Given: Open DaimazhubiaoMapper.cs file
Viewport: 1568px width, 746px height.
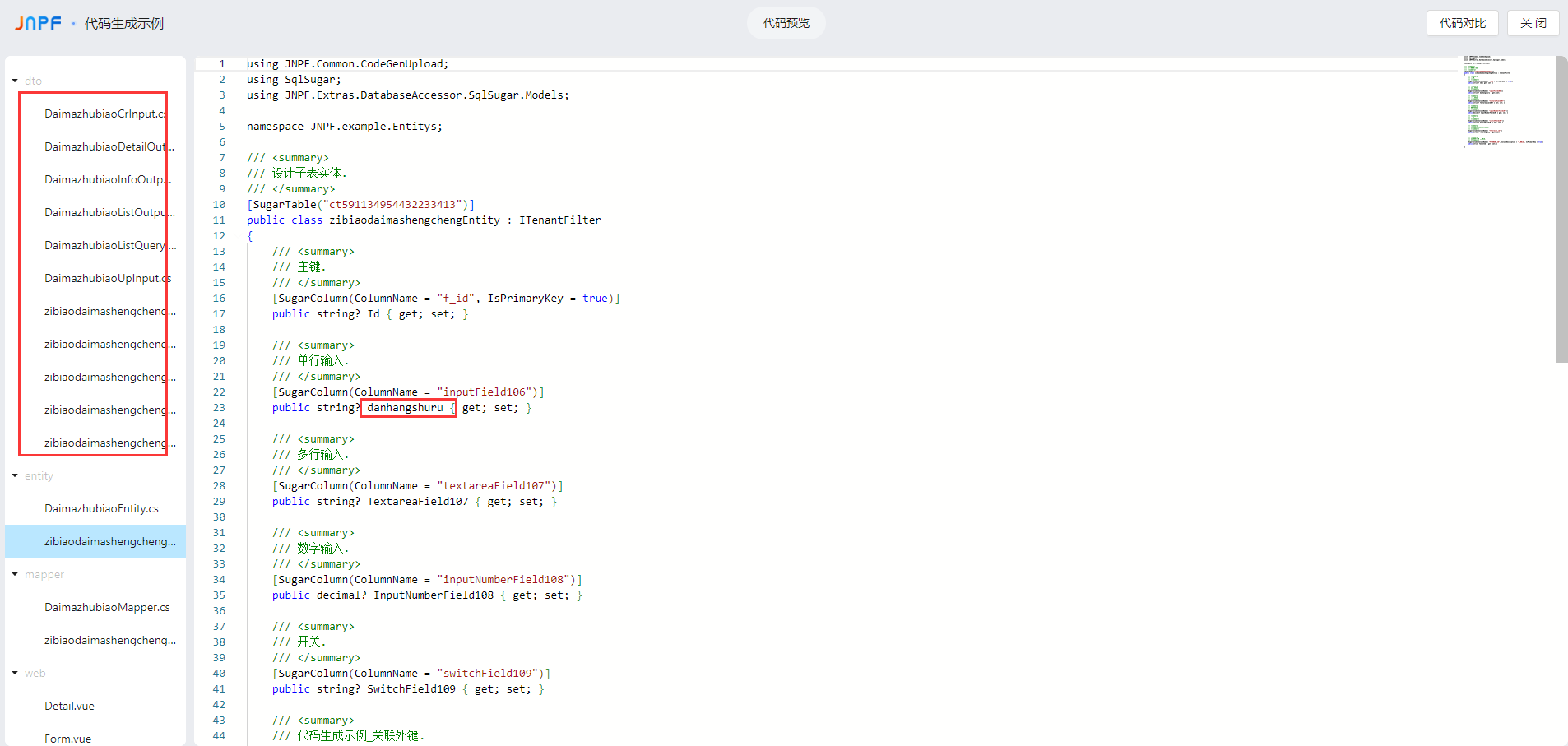Looking at the screenshot, I should [107, 607].
